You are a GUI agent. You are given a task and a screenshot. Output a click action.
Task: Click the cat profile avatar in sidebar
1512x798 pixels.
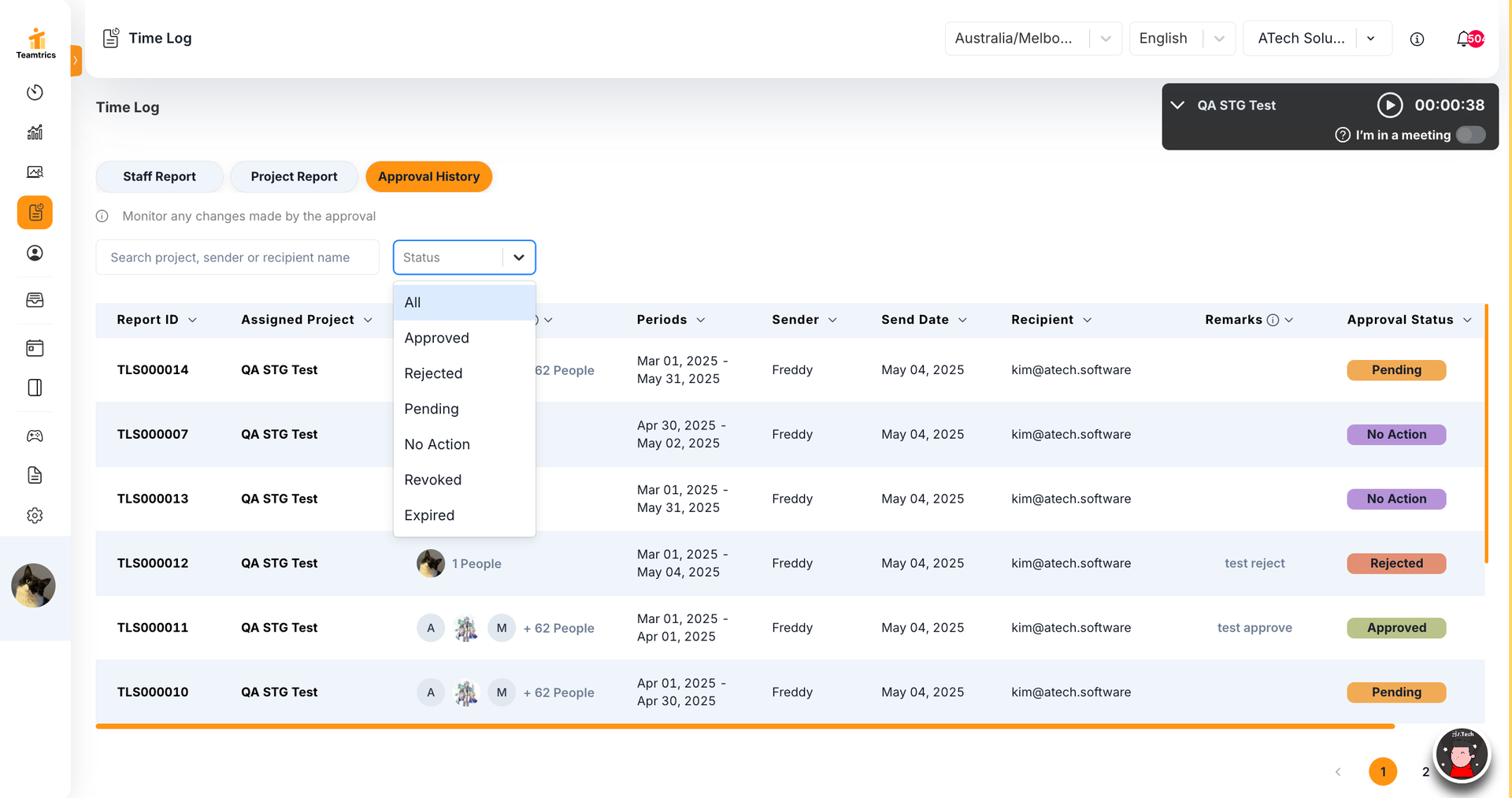[x=33, y=585]
